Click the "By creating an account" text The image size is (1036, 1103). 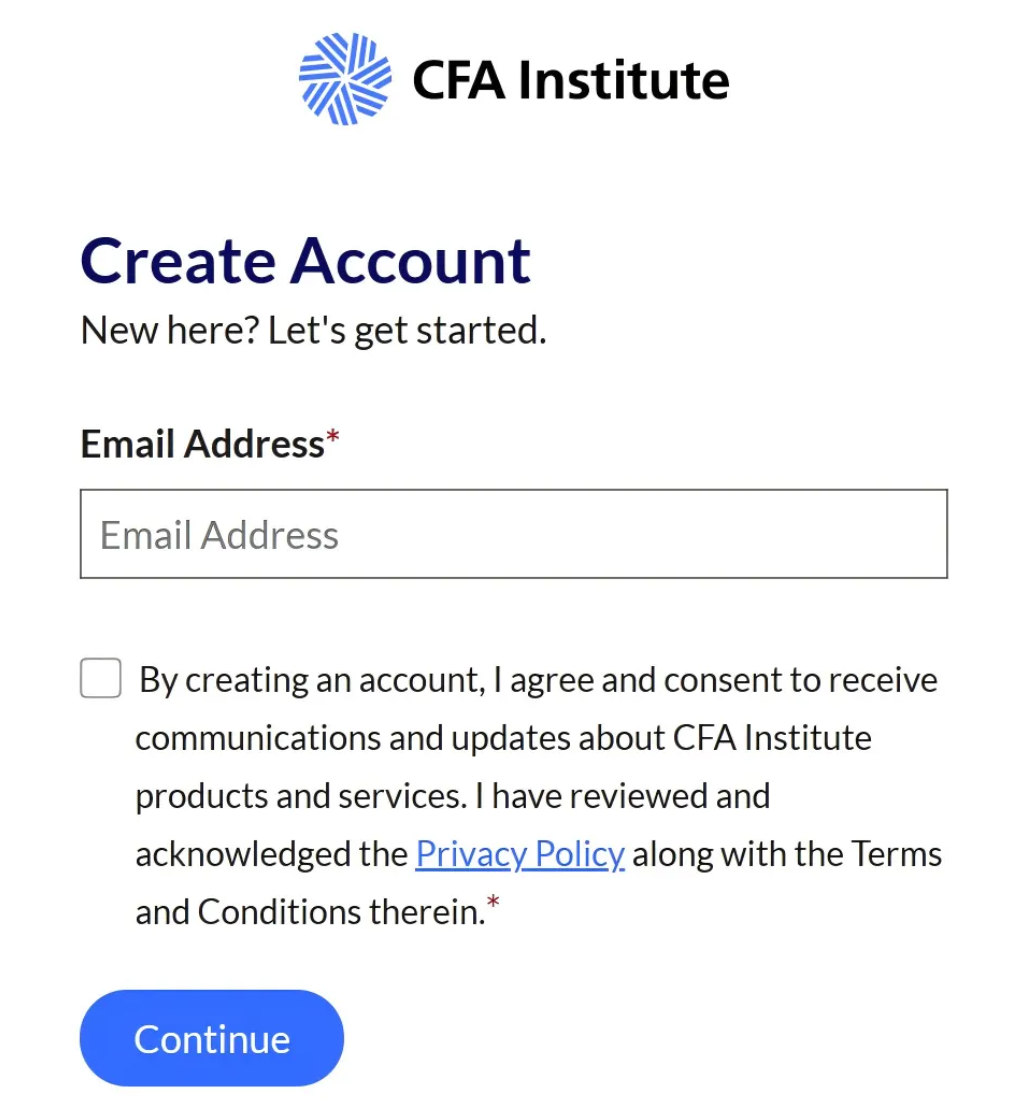[310, 680]
